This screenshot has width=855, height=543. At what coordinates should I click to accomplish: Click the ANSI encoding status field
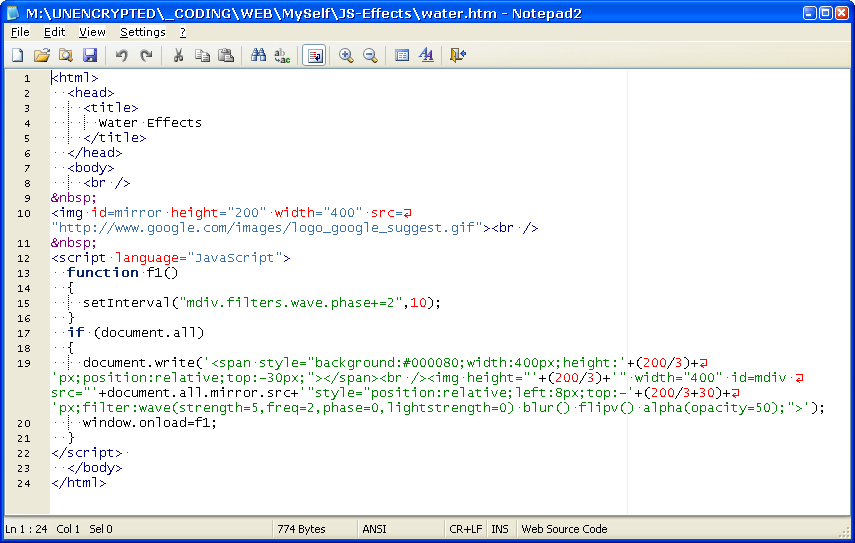click(x=374, y=529)
